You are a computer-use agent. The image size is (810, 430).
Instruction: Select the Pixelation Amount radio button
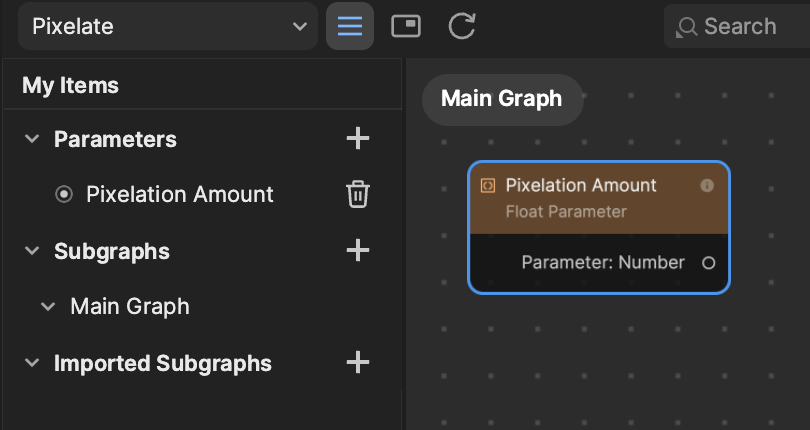64,194
